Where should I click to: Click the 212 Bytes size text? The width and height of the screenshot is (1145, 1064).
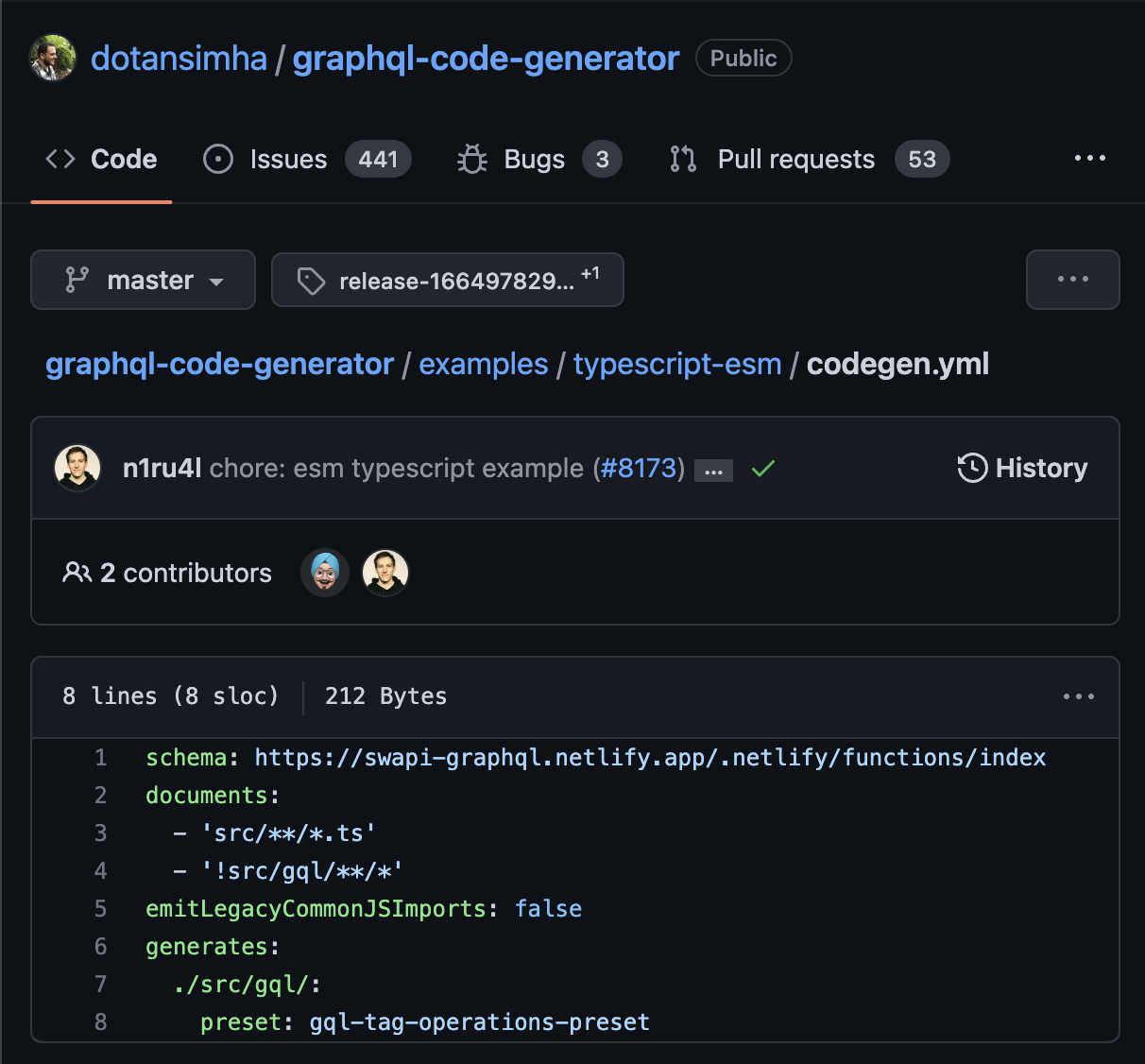[x=385, y=696]
